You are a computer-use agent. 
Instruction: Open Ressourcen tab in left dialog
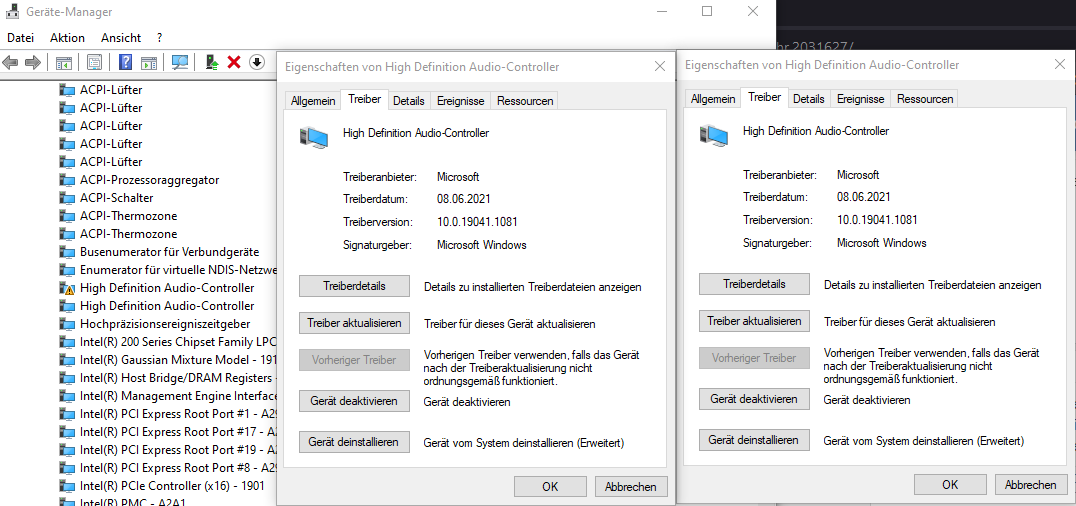tap(525, 100)
